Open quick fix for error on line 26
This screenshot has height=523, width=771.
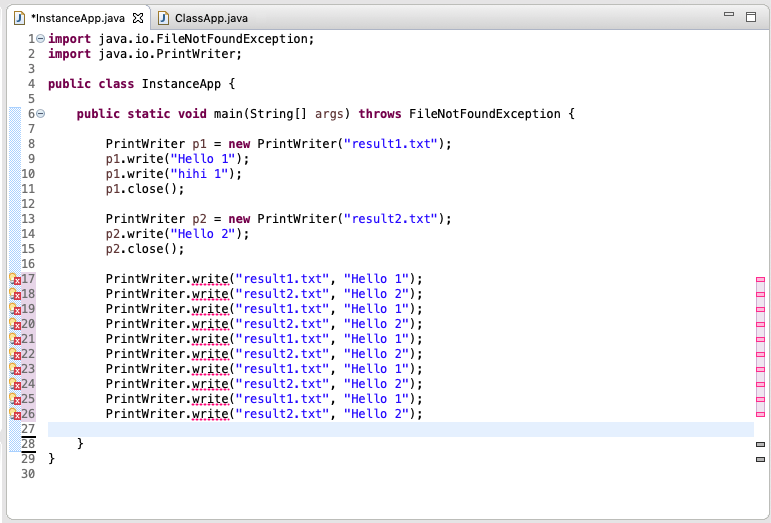[x=15, y=414]
